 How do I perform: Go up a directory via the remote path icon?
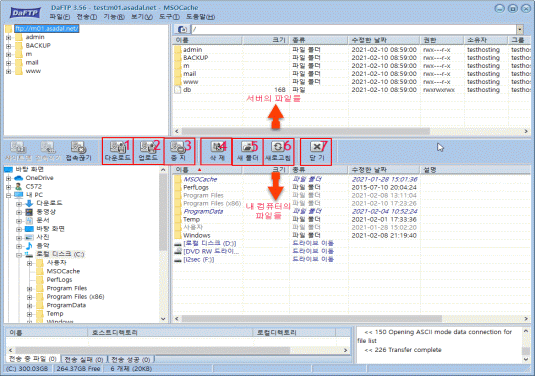point(183,29)
